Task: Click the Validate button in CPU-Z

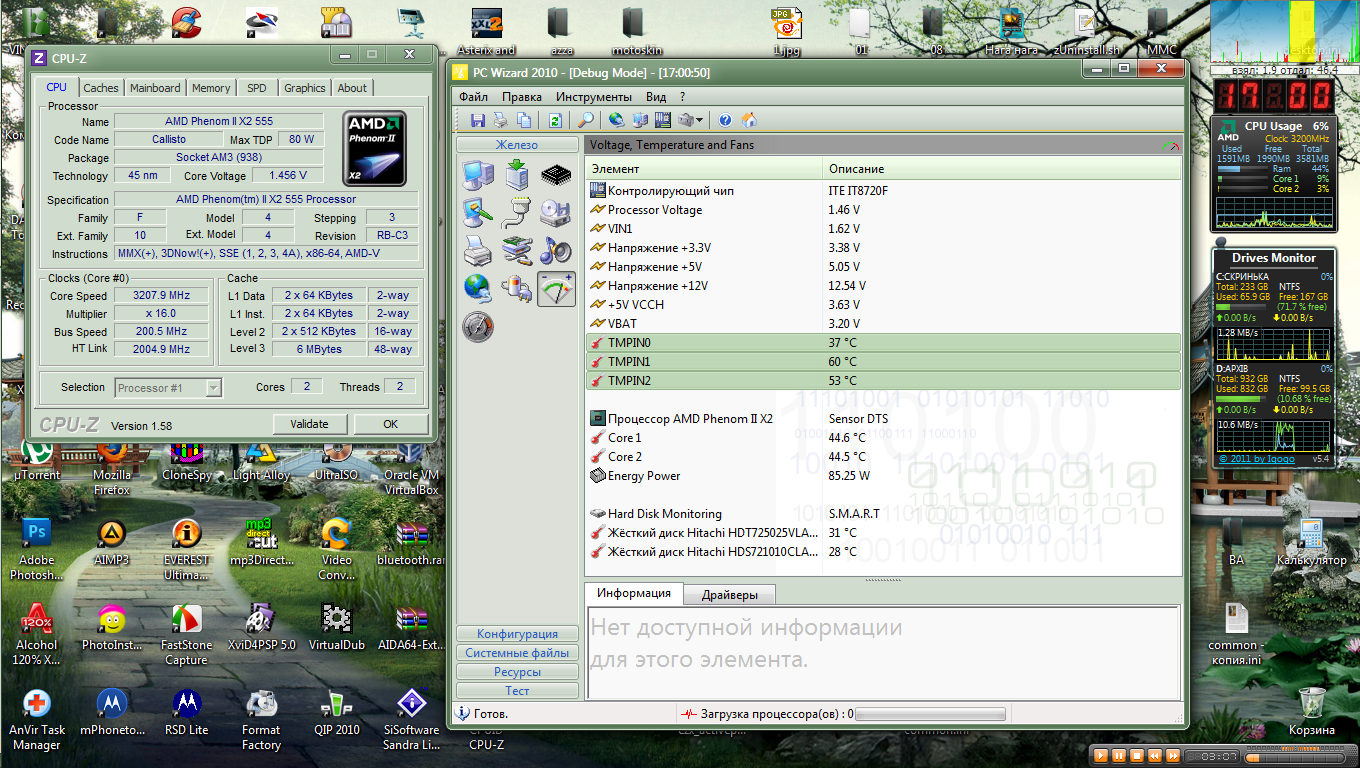Action: (x=310, y=424)
